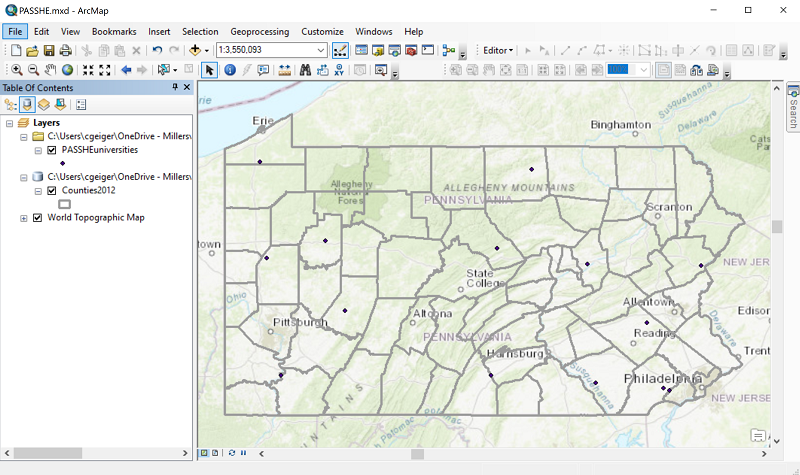Uncheck World Topographic Map layer
Screen dimensions: 800x475
point(37,218)
